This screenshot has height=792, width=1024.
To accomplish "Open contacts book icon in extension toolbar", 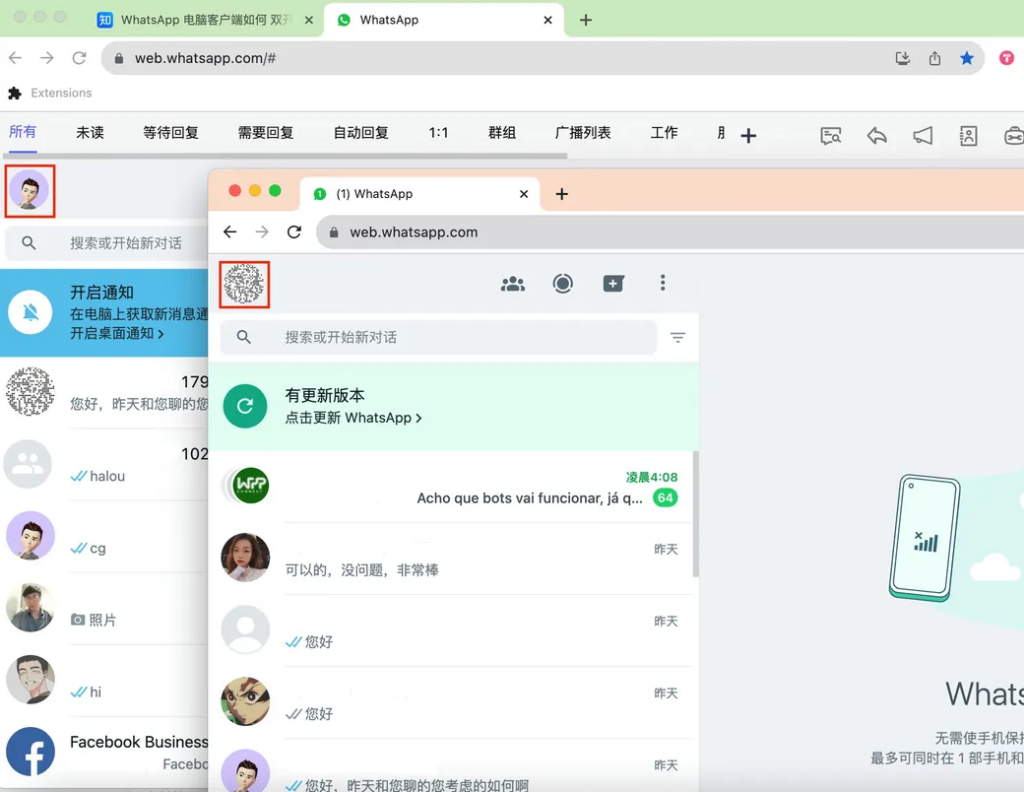I will [x=968, y=136].
